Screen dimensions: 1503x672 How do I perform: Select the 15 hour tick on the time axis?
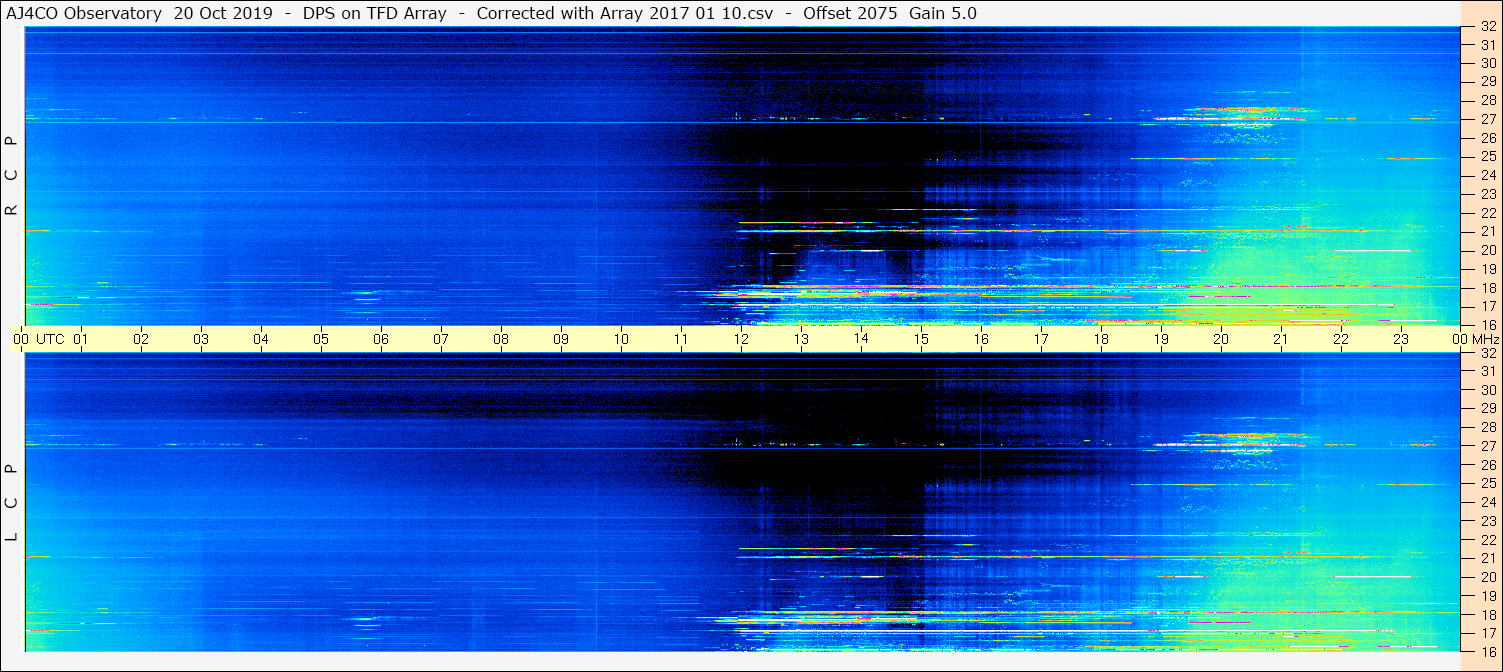(x=921, y=339)
